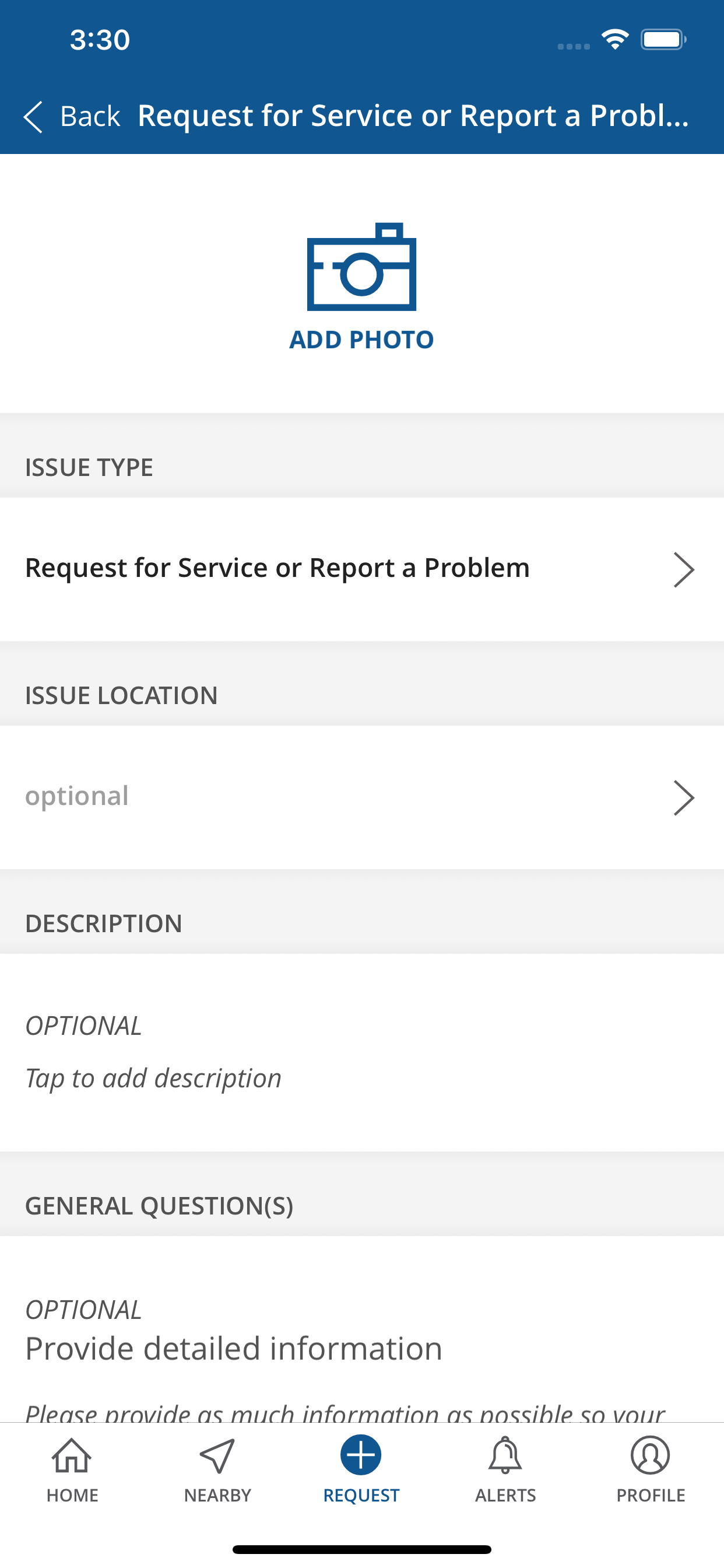The image size is (724, 1568).
Task: Open Request for Service issue type row
Action: click(277, 569)
